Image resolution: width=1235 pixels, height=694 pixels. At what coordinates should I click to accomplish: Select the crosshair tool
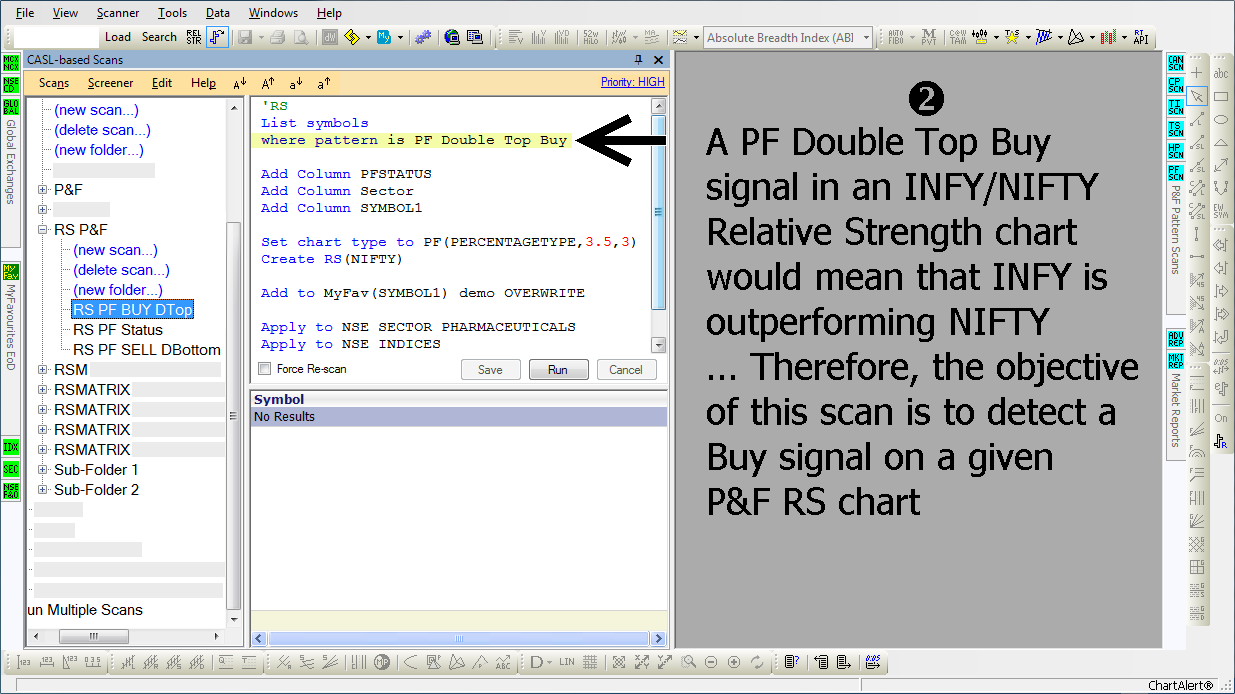point(1197,73)
